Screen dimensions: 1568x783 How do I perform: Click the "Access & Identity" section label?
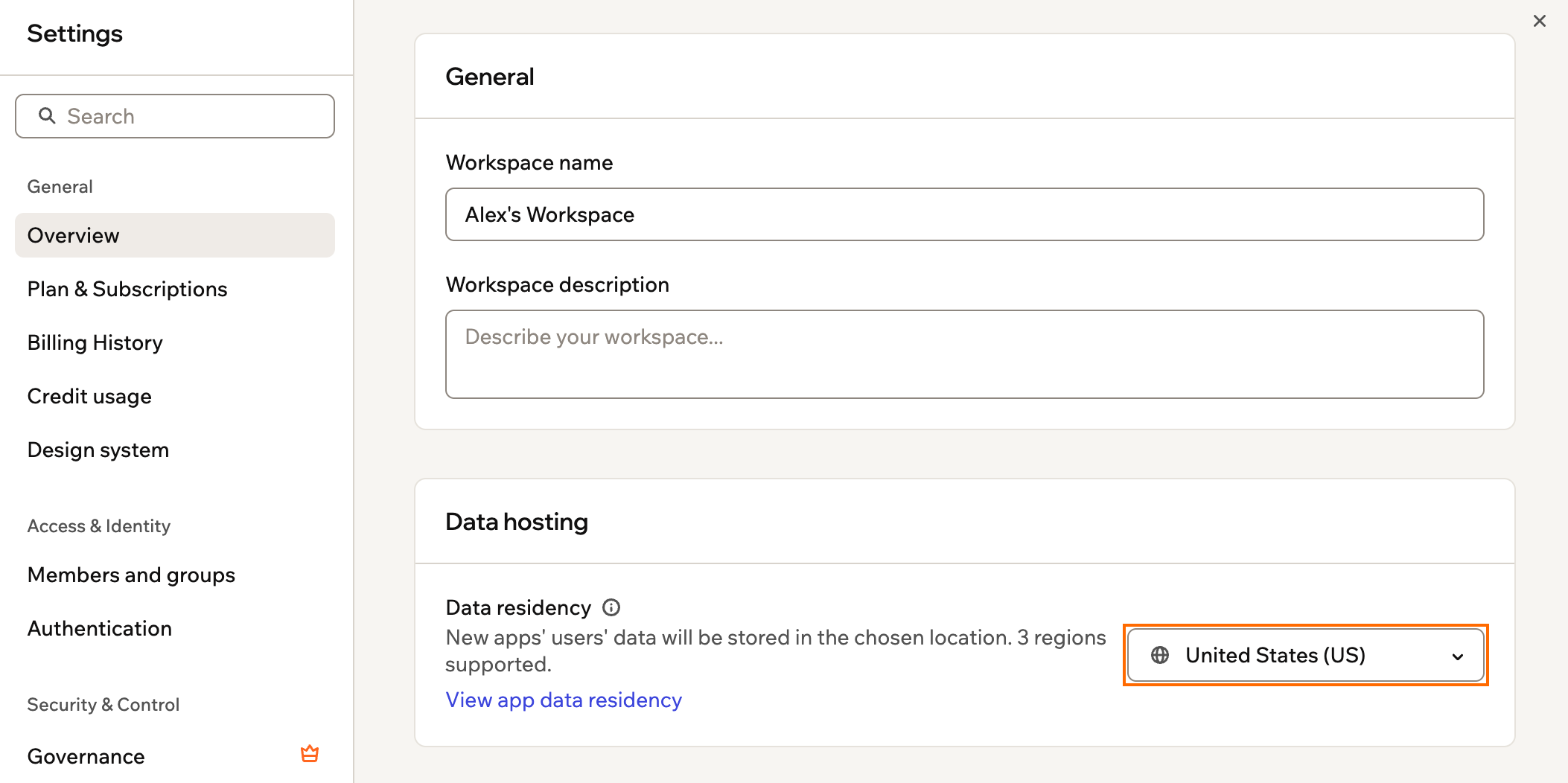point(99,525)
